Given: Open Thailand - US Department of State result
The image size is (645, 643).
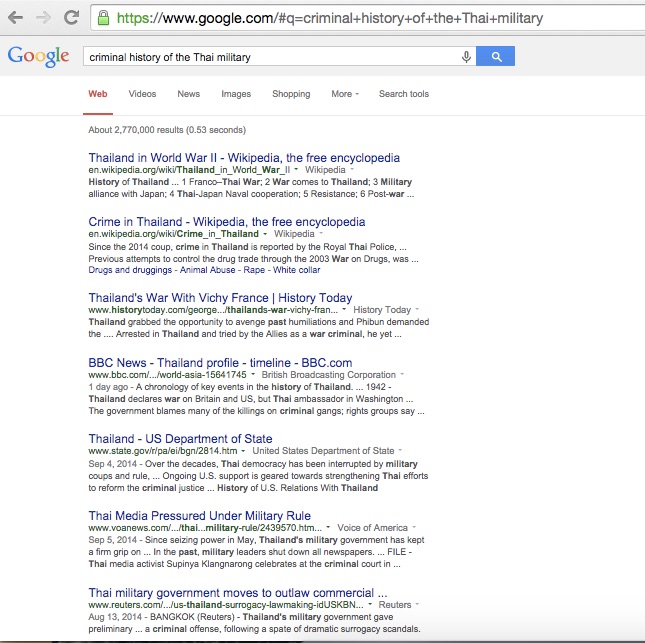Looking at the screenshot, I should tap(180, 439).
